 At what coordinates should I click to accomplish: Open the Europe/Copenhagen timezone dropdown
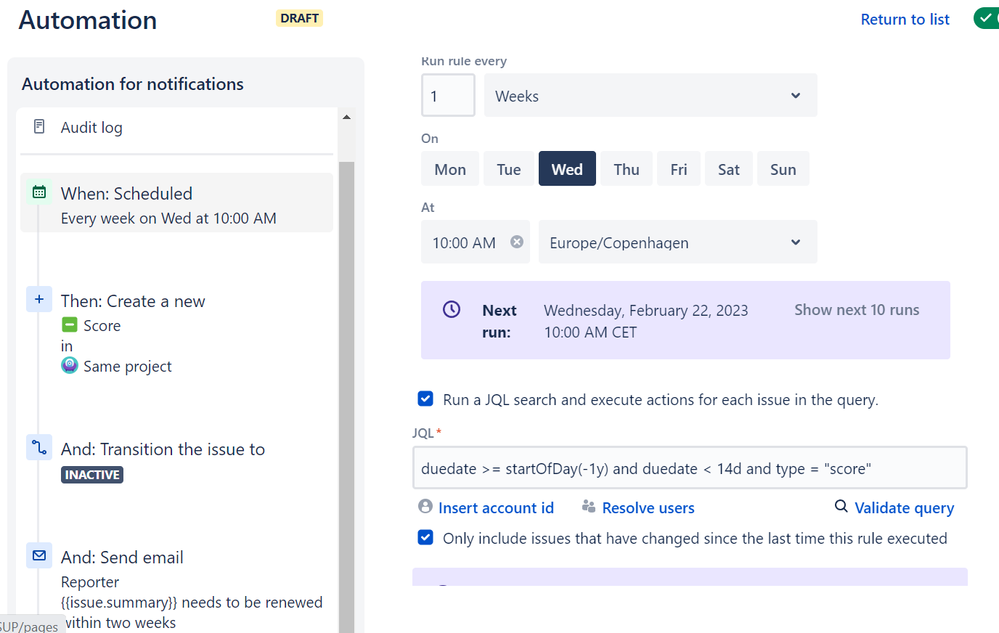678,242
